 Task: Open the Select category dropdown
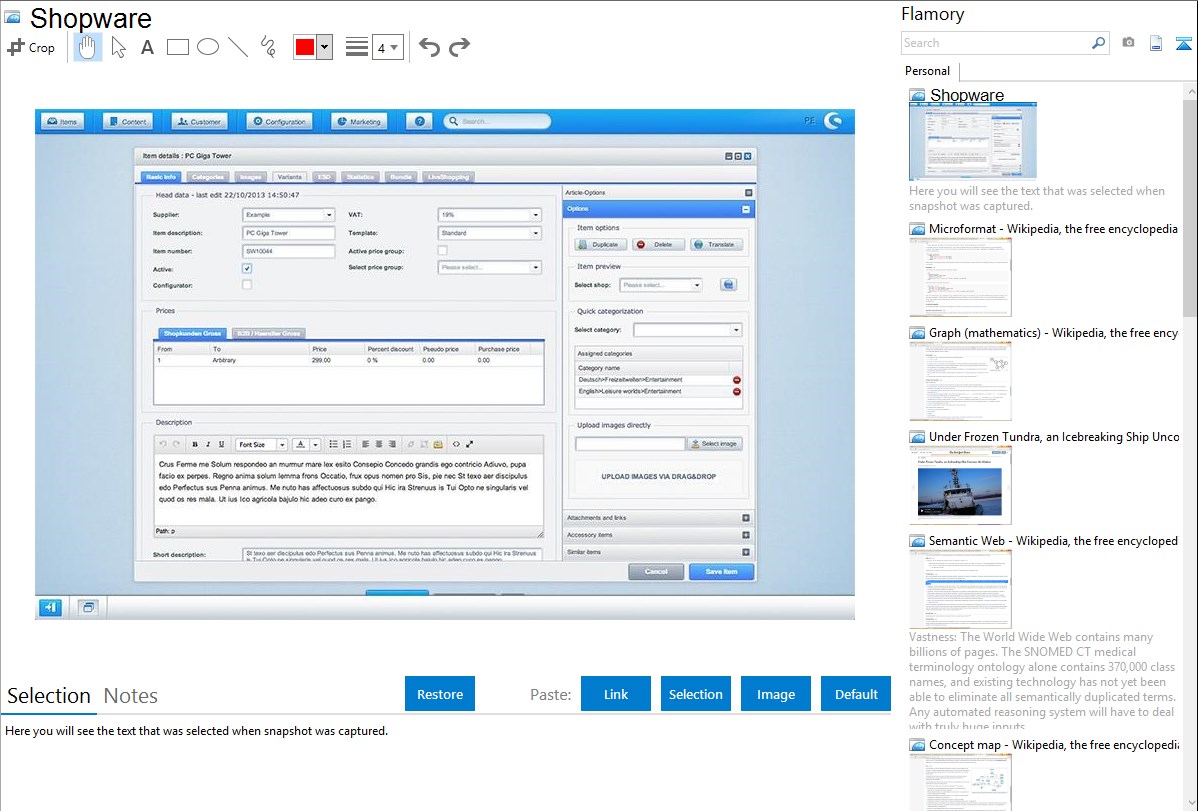click(687, 330)
